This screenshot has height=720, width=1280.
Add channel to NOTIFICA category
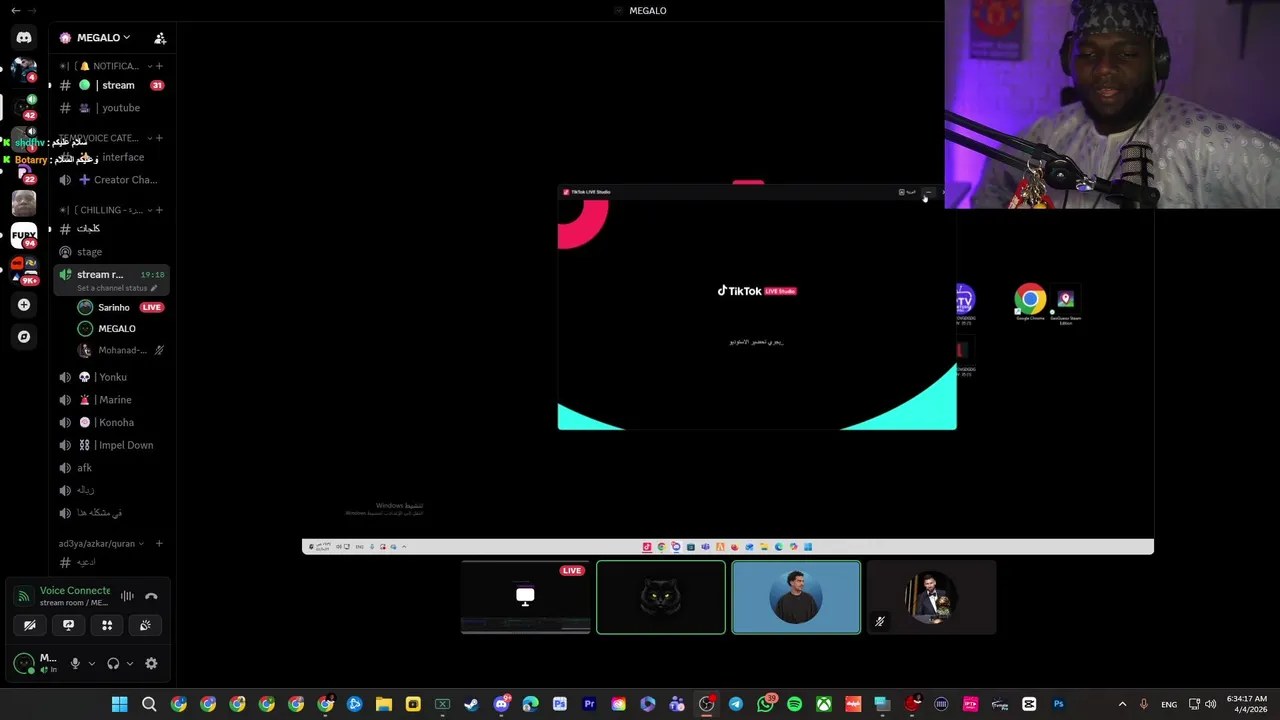coord(159,66)
